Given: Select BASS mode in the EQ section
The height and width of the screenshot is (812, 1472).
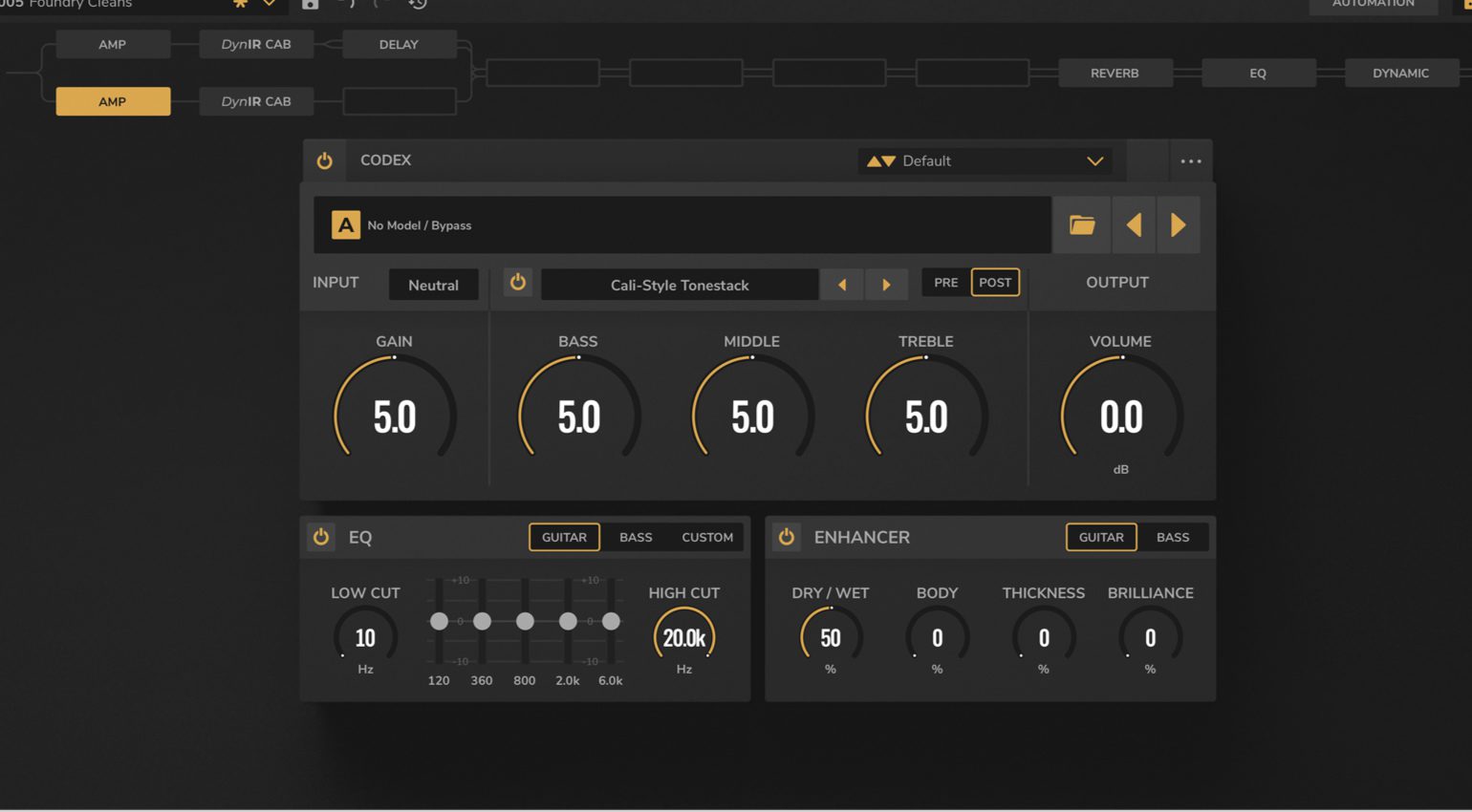Looking at the screenshot, I should point(636,537).
